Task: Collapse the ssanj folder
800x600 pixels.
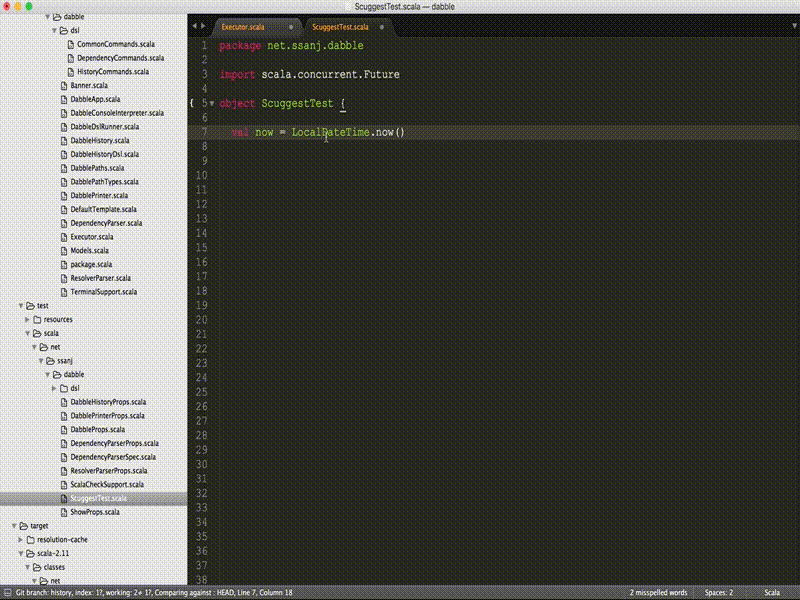Action: point(41,361)
